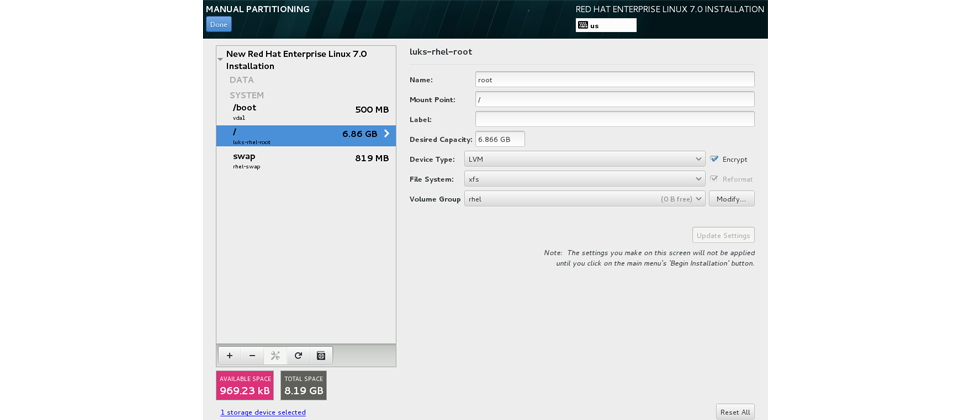Add a new mount point with plus icon

click(230, 356)
